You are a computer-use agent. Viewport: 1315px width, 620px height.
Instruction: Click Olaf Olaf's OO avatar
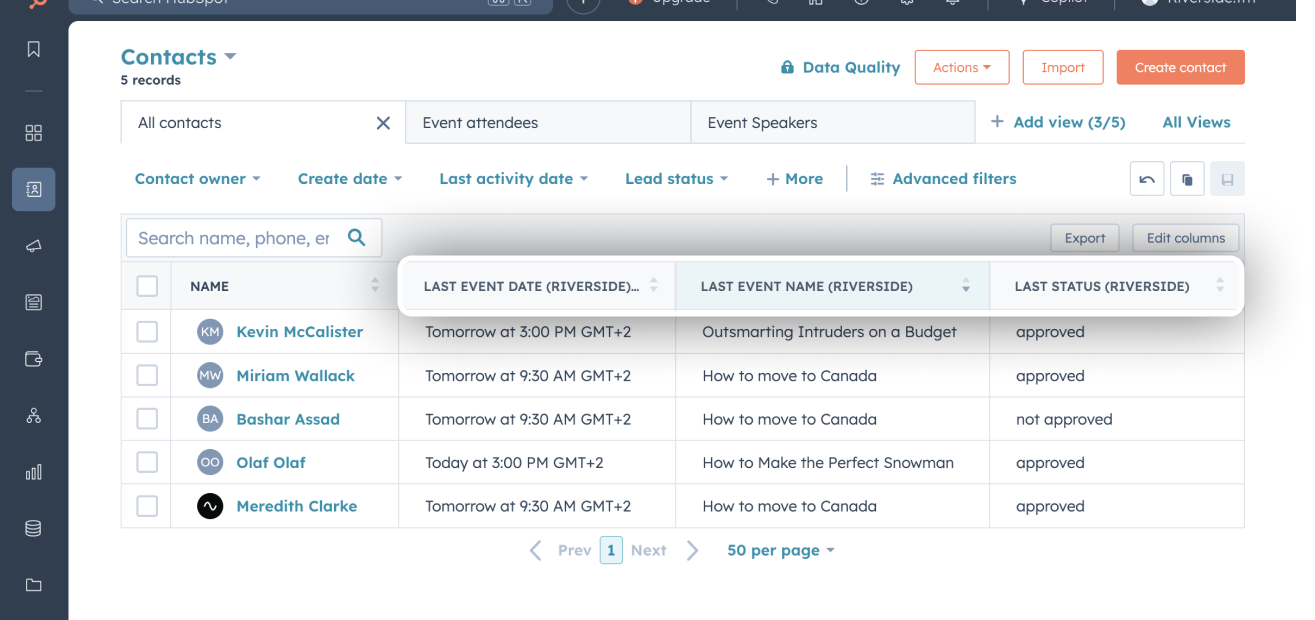click(210, 463)
